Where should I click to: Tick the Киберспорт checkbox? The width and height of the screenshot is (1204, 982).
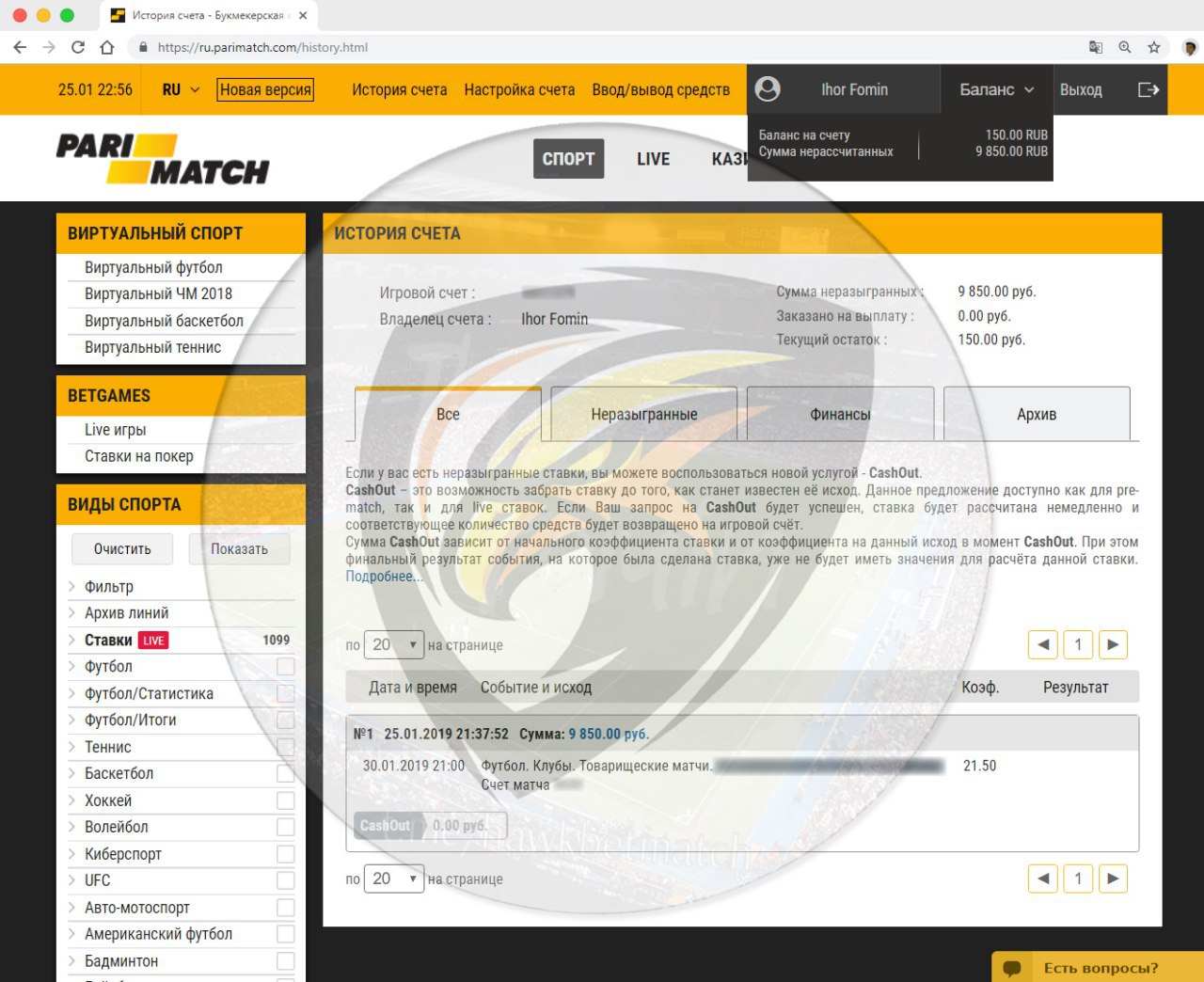tap(286, 854)
